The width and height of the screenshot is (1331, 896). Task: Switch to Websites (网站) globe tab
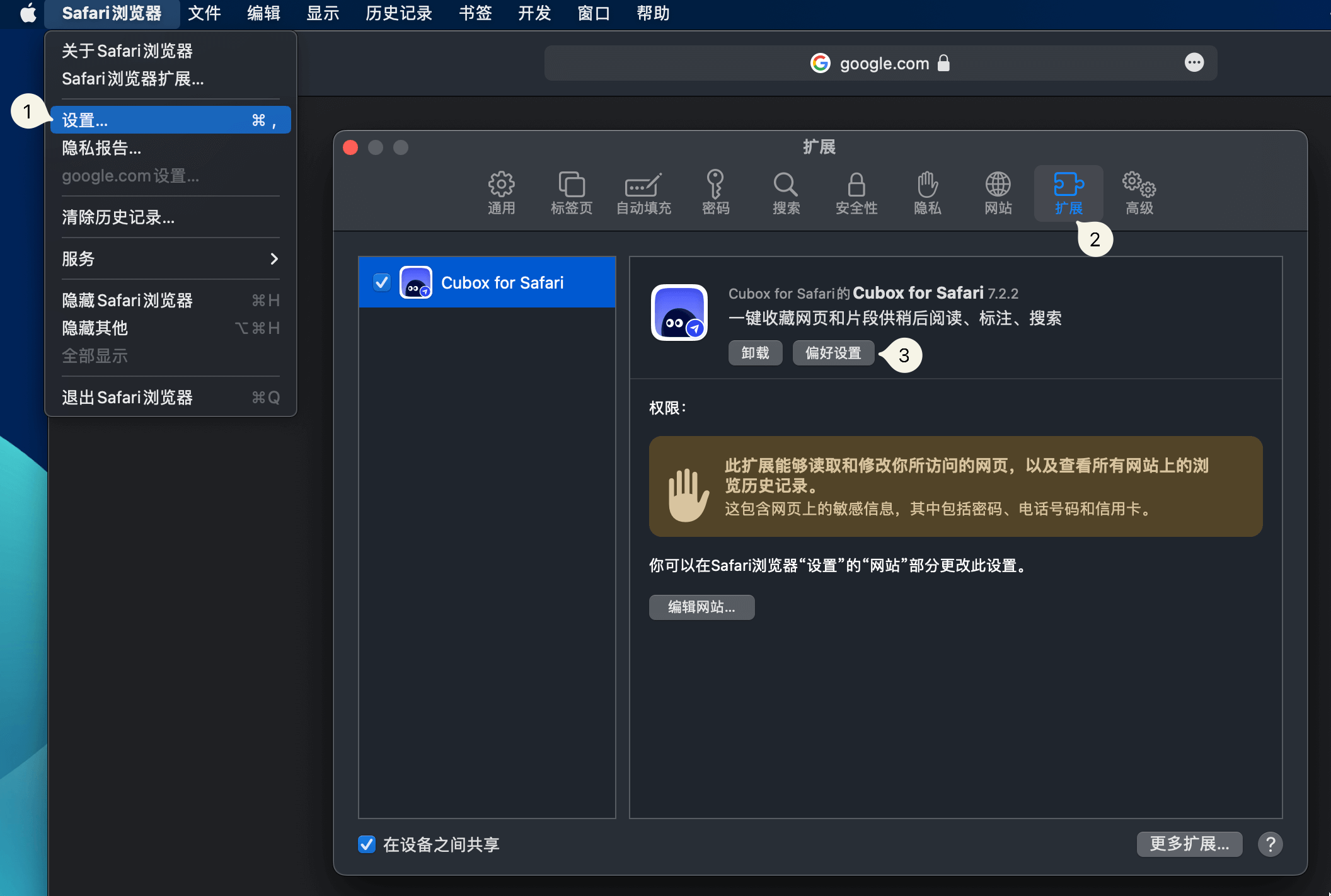[x=998, y=193]
